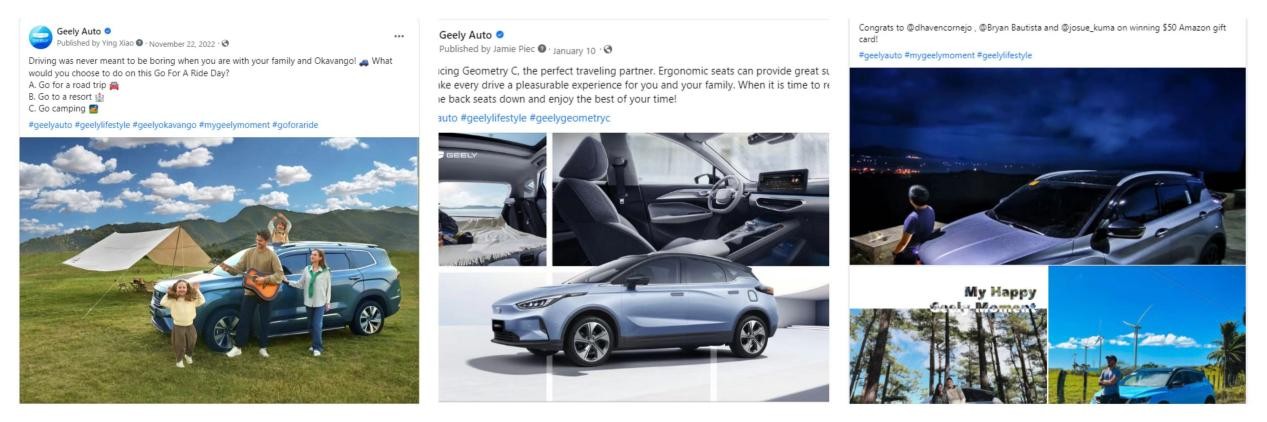1267x422 pixels.
Task: Open the family camping photo with blue SUV
Action: (219, 270)
